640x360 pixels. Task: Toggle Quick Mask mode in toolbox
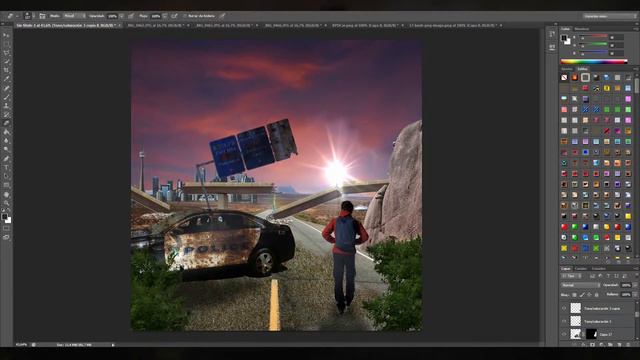pos(7,229)
